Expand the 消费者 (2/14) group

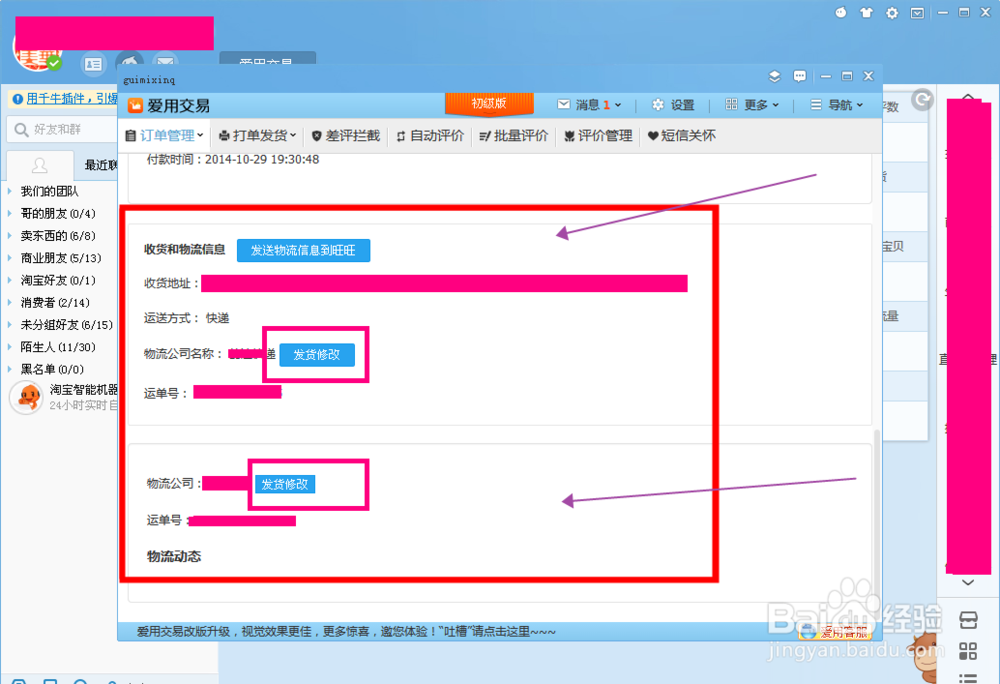49,303
